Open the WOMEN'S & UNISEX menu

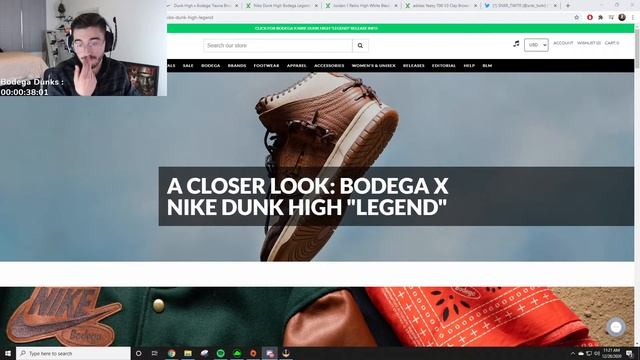pyautogui.click(x=373, y=66)
